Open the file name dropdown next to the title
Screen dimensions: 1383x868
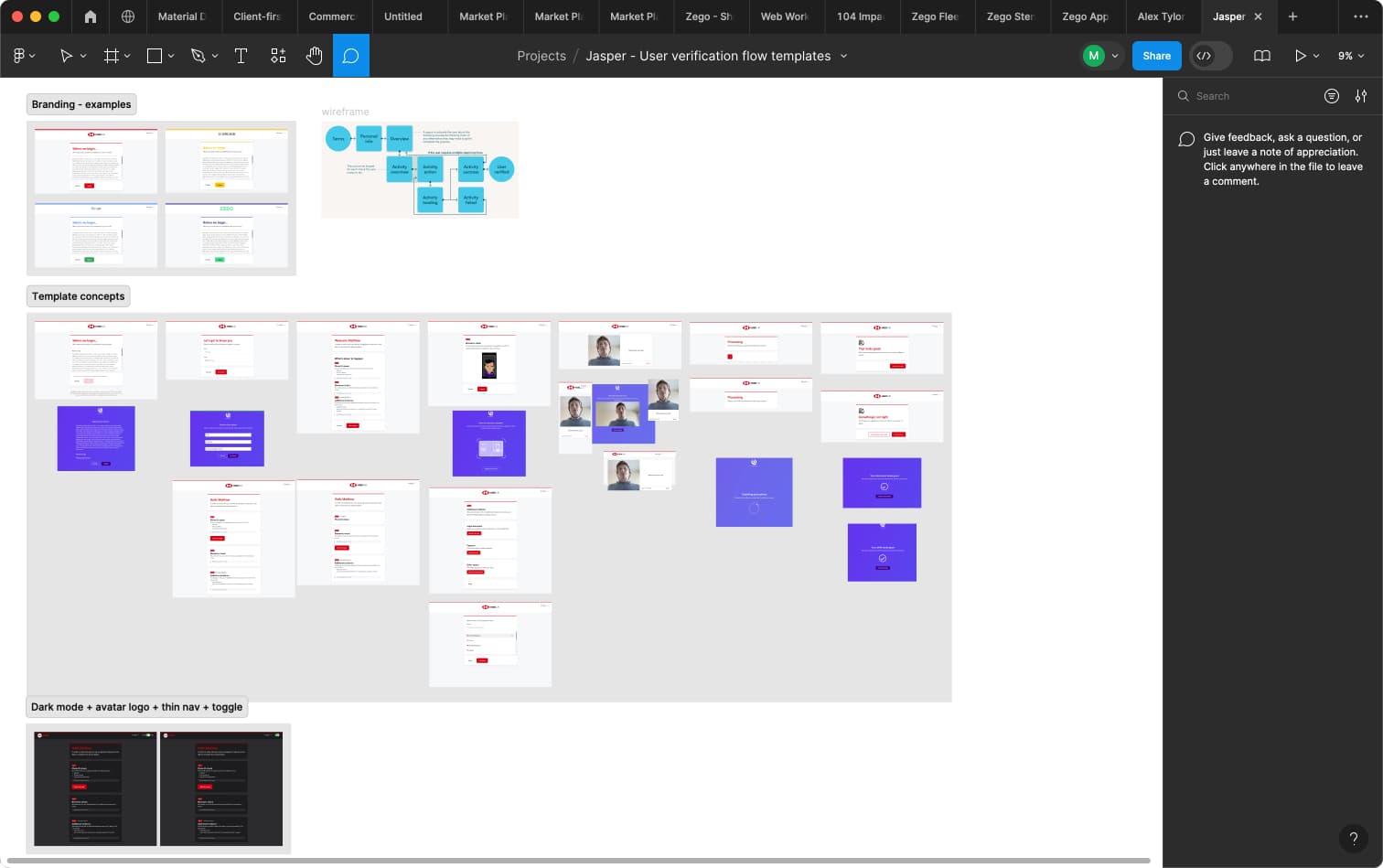click(842, 56)
